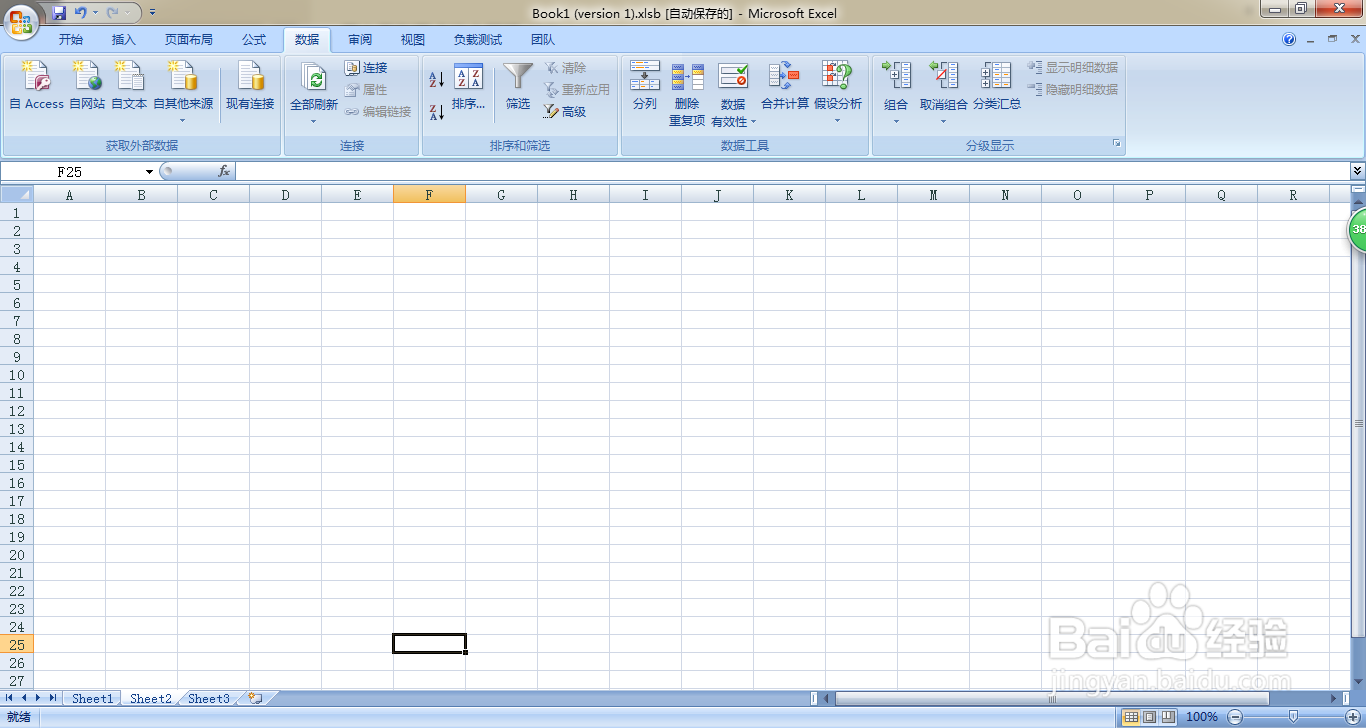The image size is (1366, 728).
Task: Click the vertical scrollbar thumb
Action: (1358, 424)
